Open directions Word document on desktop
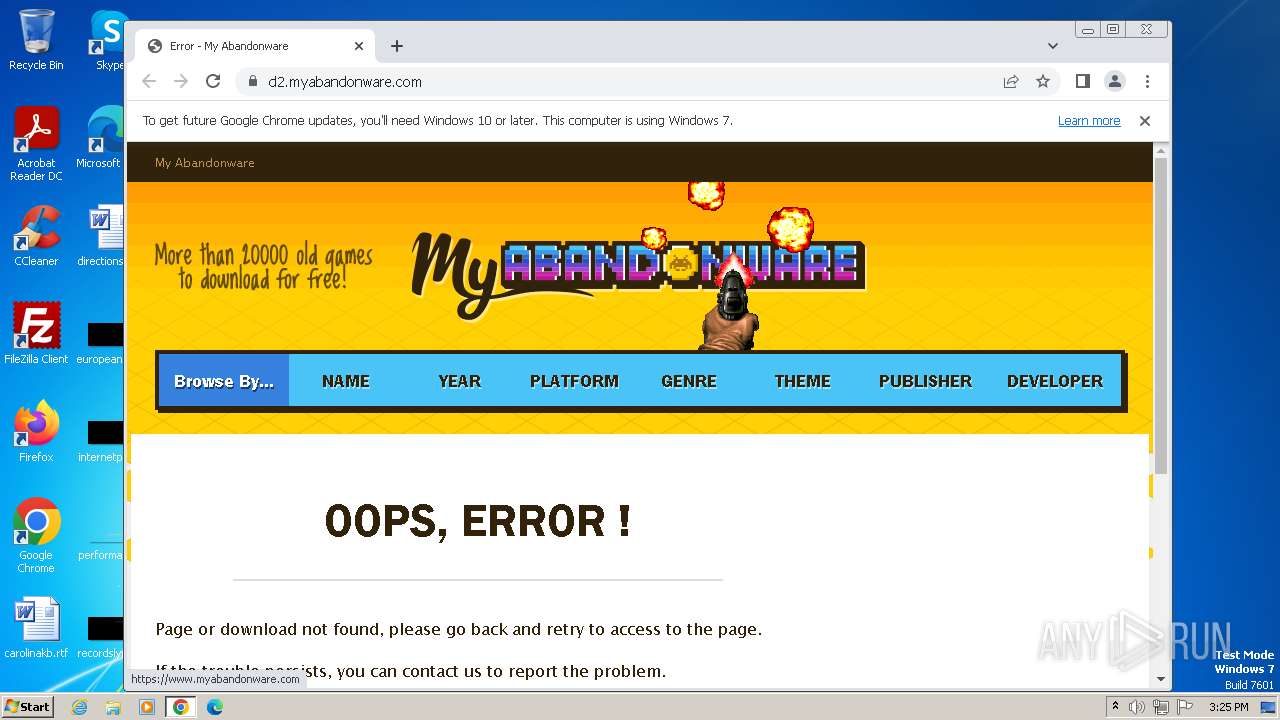 tap(100, 237)
